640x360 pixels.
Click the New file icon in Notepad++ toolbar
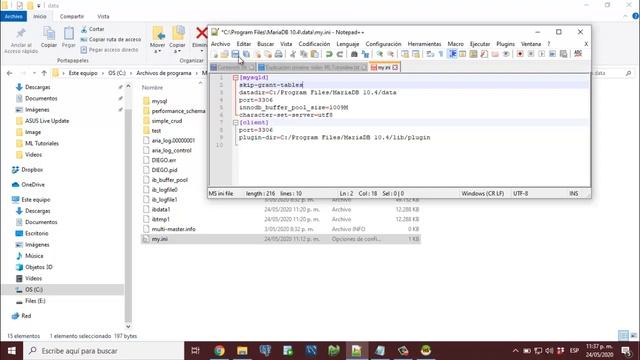214,54
